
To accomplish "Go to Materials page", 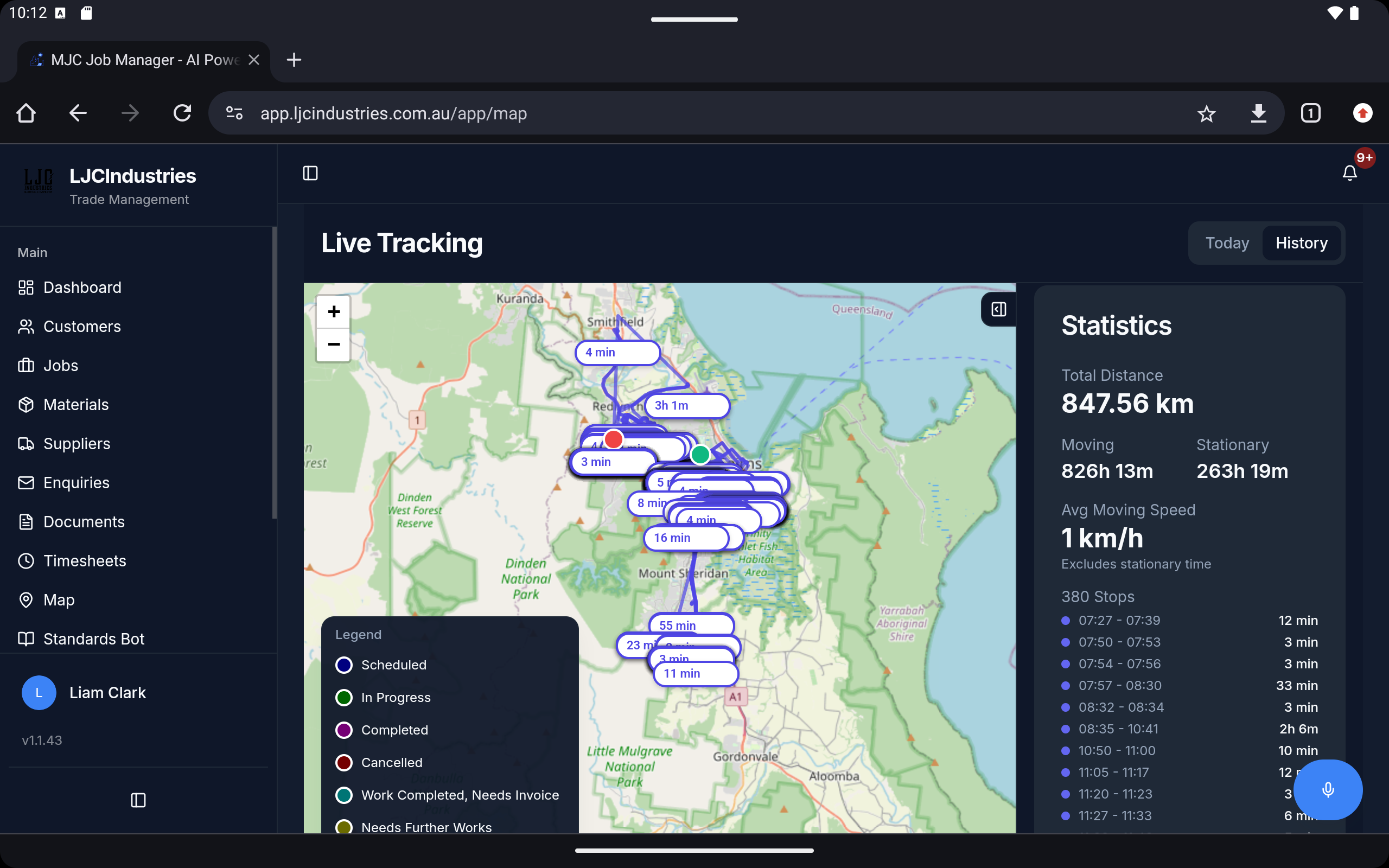I will tap(76, 405).
